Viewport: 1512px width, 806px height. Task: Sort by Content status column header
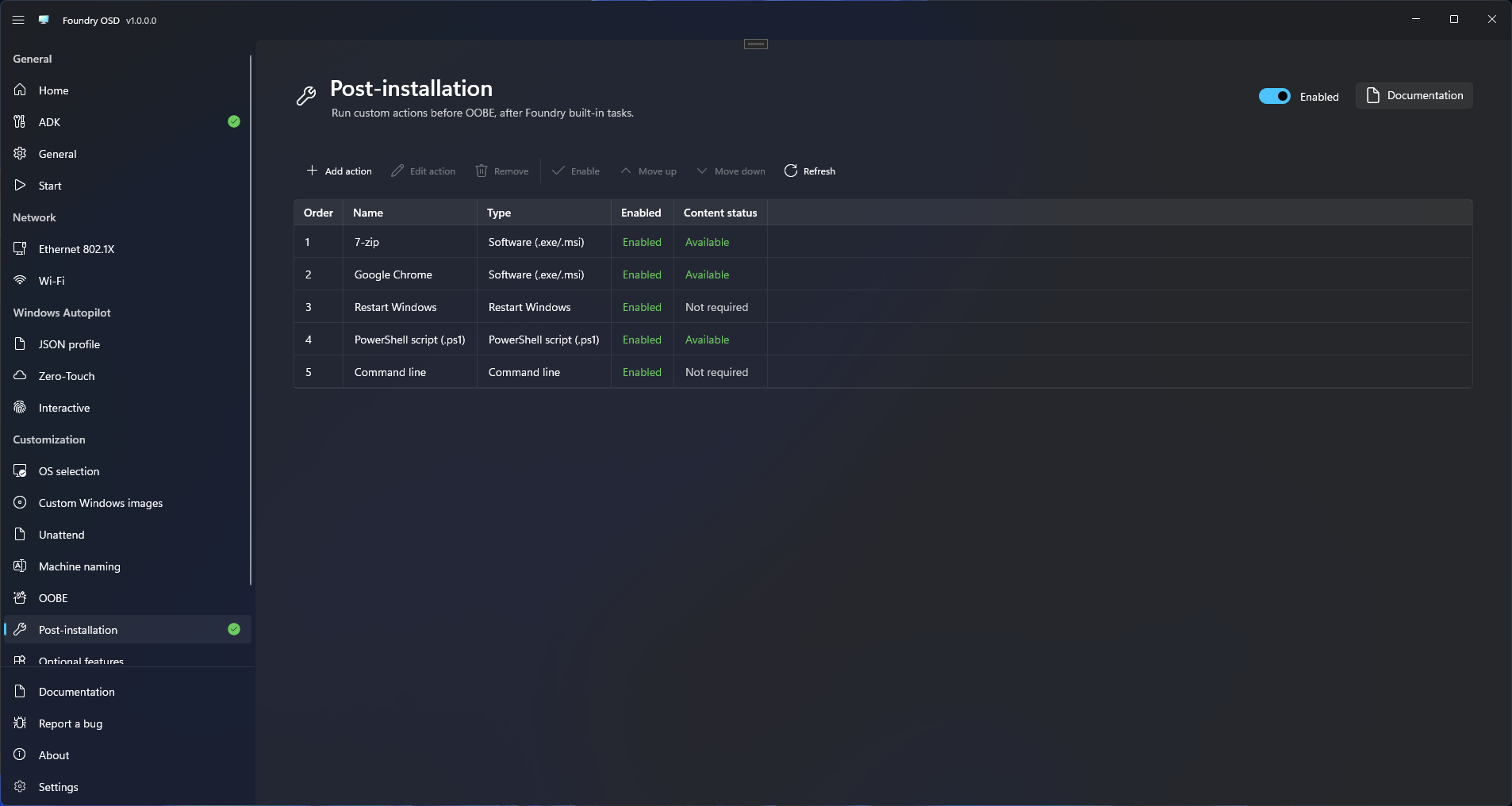point(720,213)
